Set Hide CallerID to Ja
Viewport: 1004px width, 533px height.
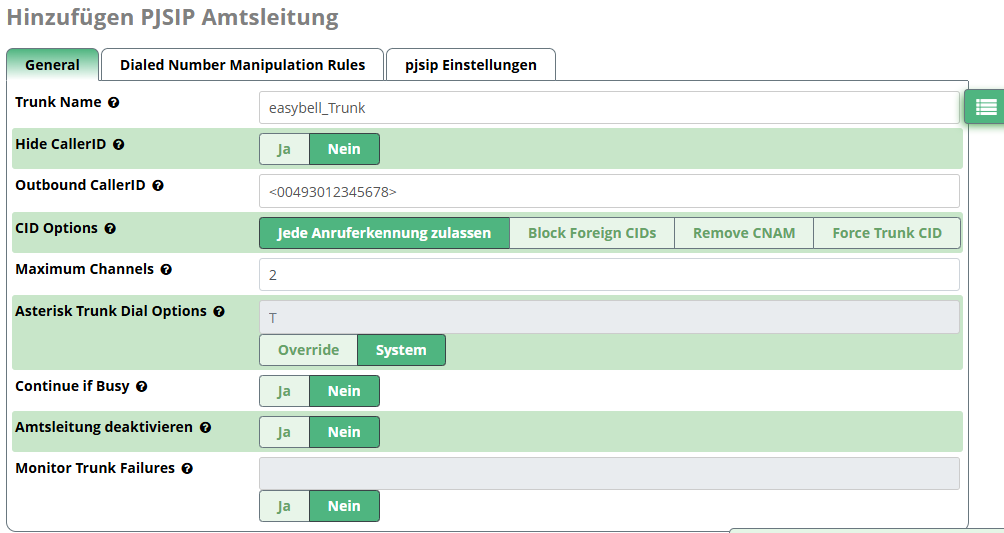coord(284,149)
